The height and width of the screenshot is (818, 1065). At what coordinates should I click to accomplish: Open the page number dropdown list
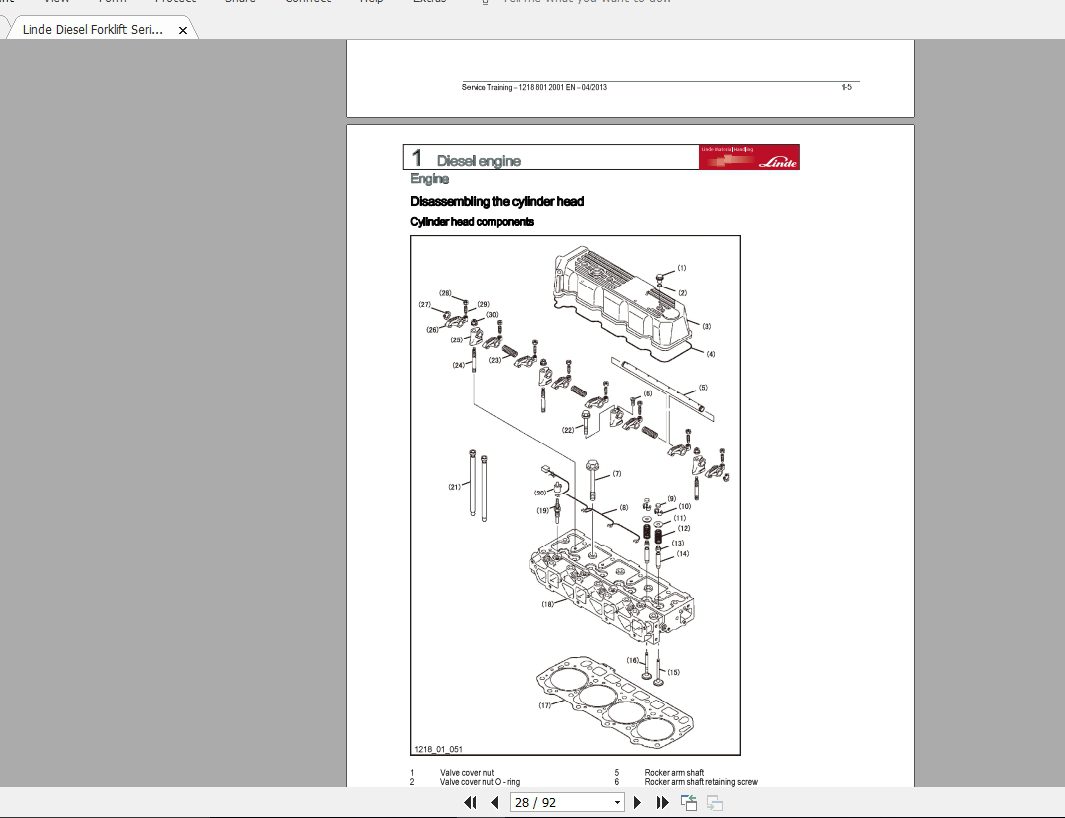click(x=617, y=802)
